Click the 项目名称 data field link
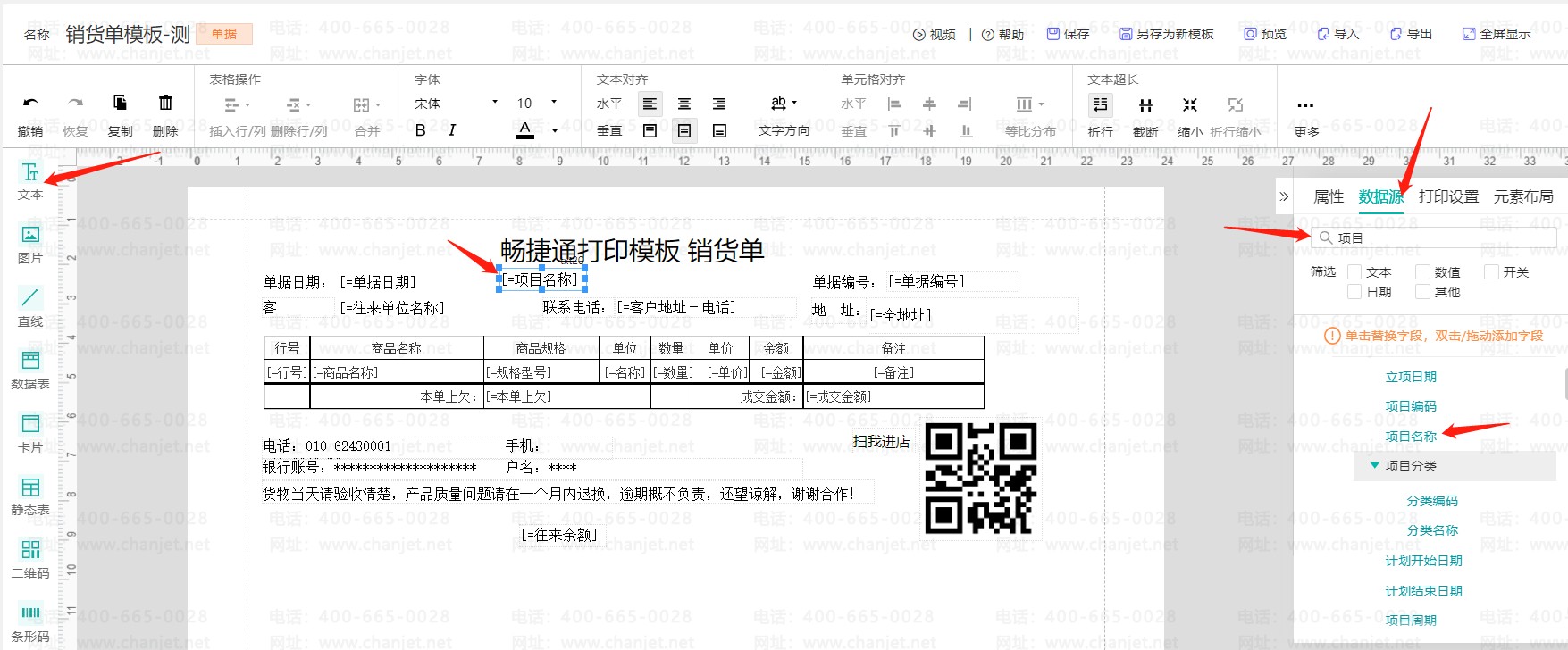This screenshot has width=1568, height=650. click(1411, 437)
